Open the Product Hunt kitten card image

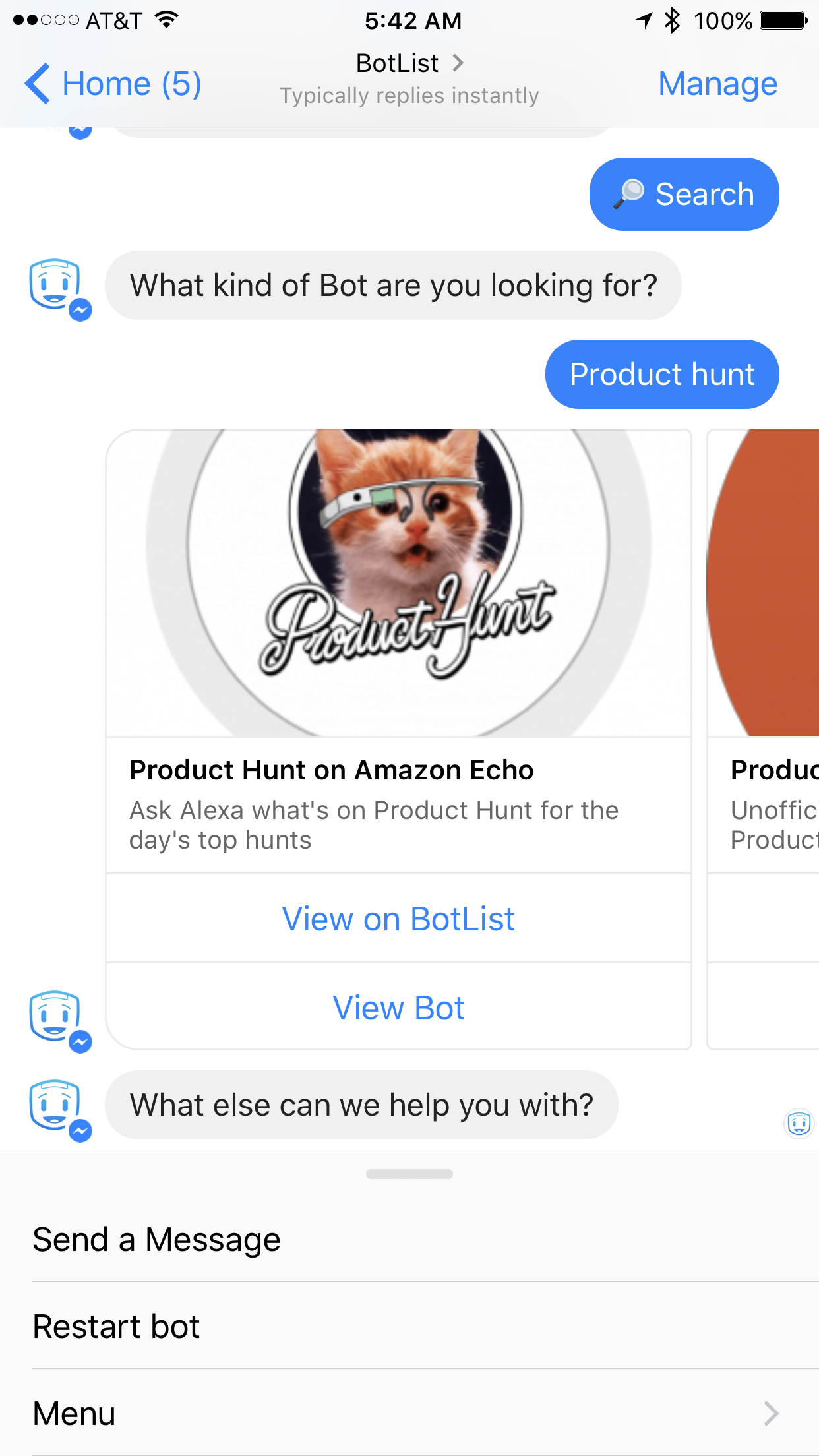click(x=398, y=583)
